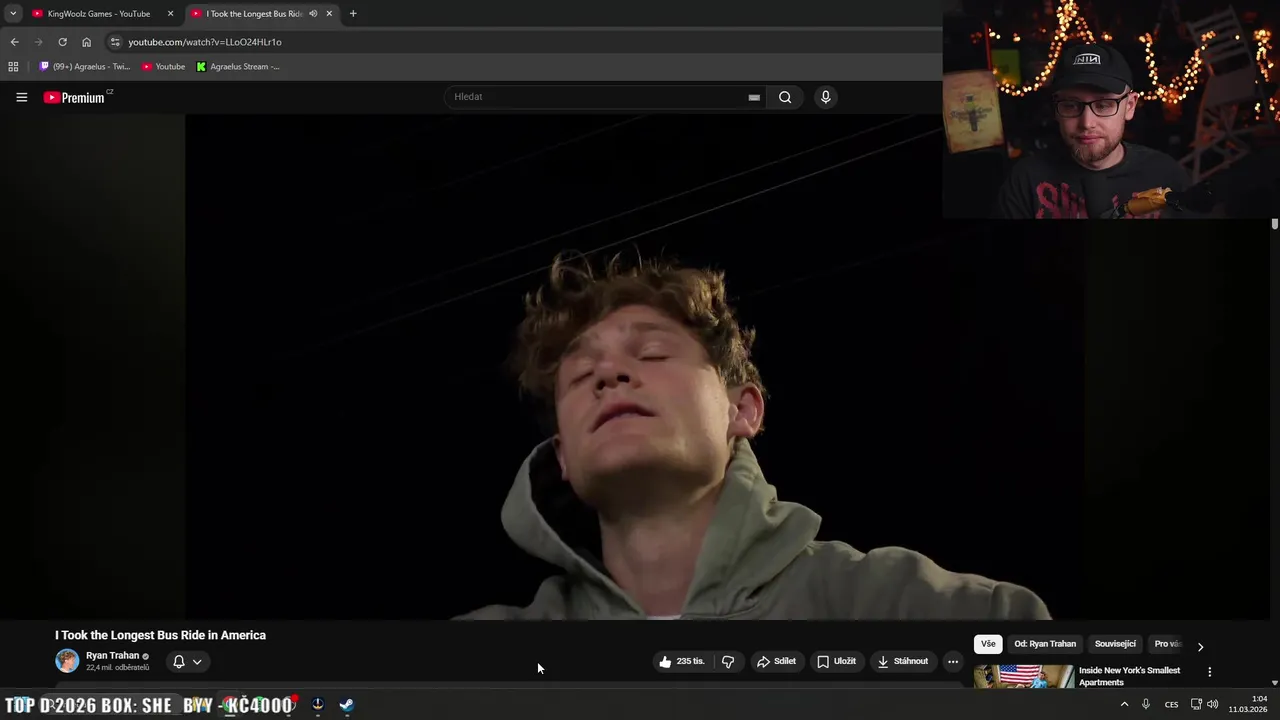Select the Od: Ryan Trahan chip
The width and height of the screenshot is (1280, 720).
click(x=1045, y=644)
